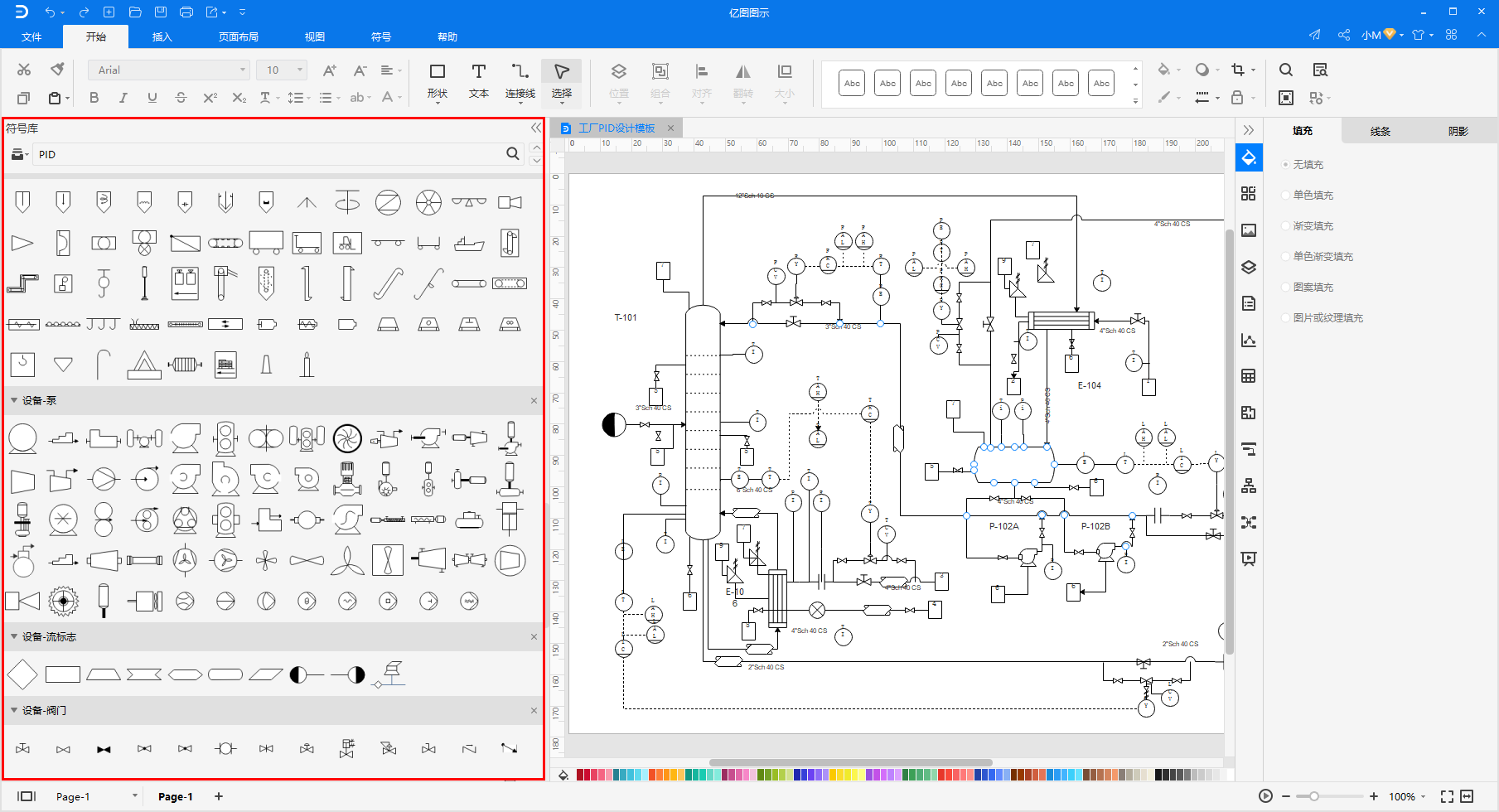1499x812 pixels.
Task: Switch to the 插入 ribbon tab
Action: point(162,36)
